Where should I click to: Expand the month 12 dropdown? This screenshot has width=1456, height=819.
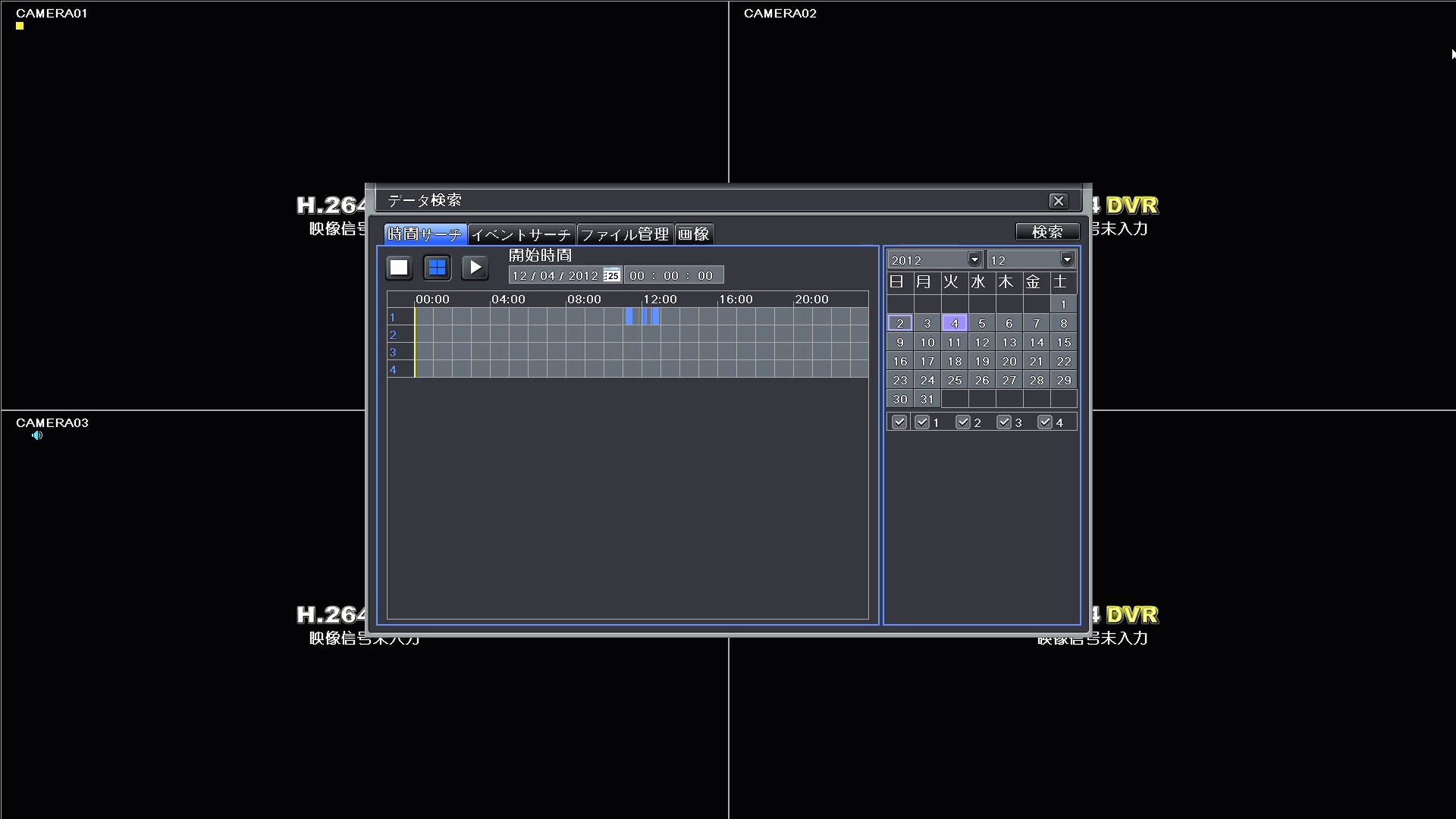pos(1067,260)
